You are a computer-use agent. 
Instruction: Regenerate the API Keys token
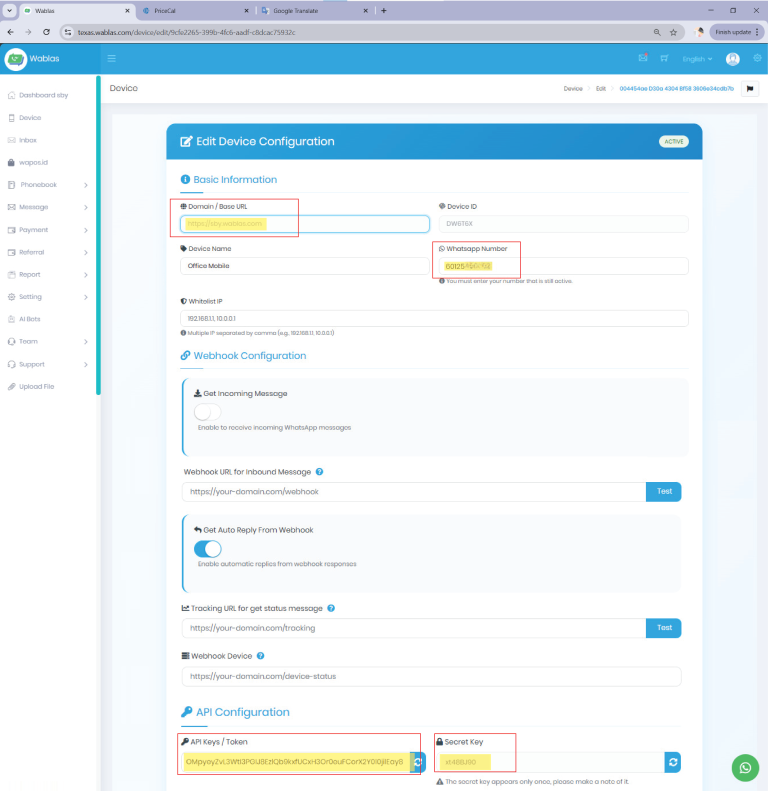pyautogui.click(x=417, y=762)
